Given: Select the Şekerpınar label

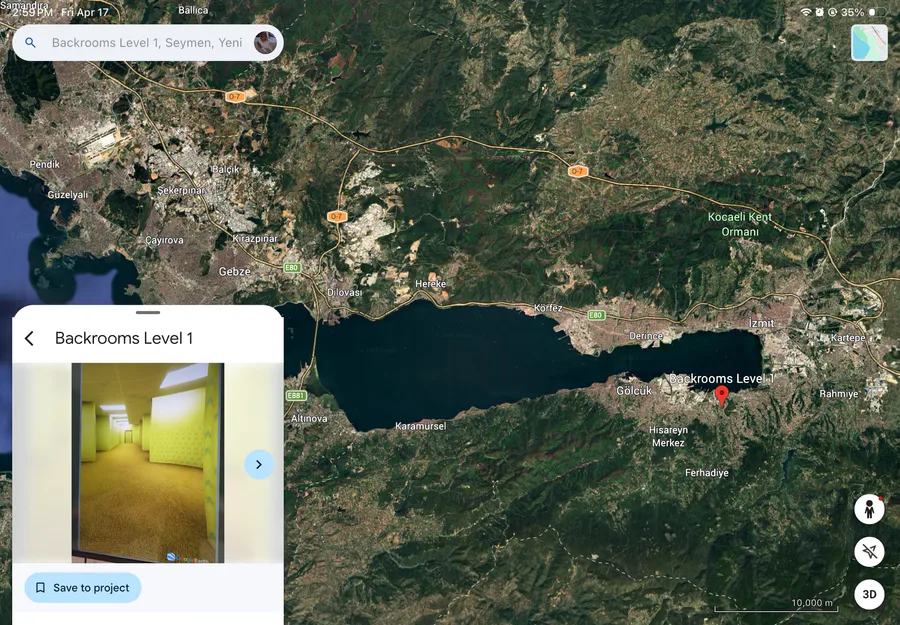Looking at the screenshot, I should (x=181, y=190).
